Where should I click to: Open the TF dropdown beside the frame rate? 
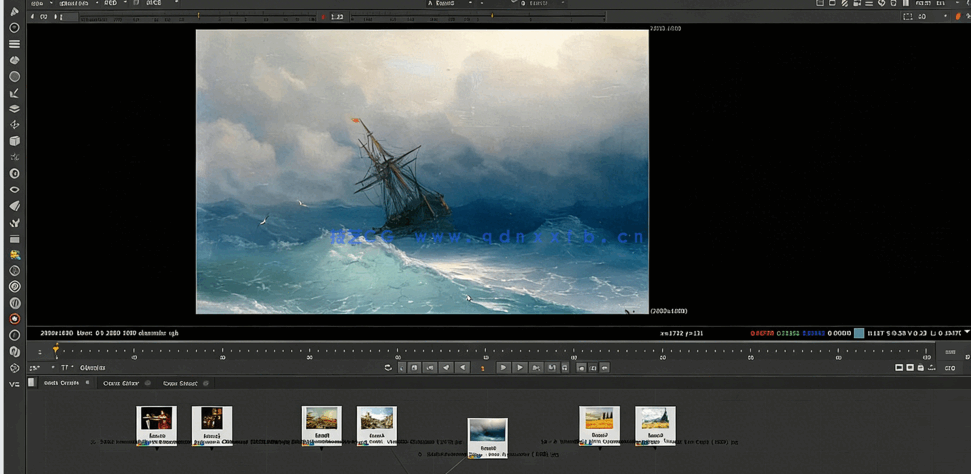pos(67,368)
